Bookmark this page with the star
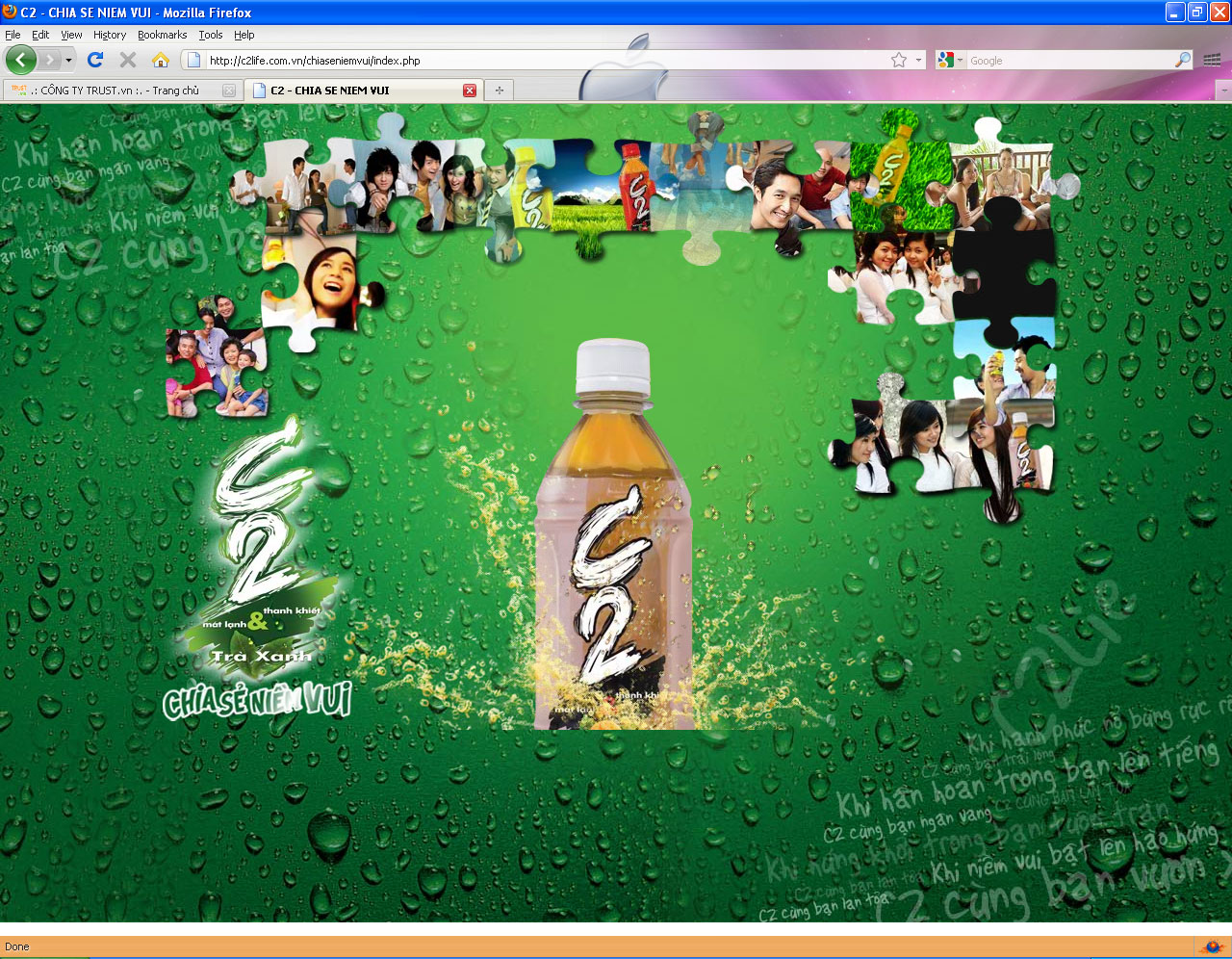The height and width of the screenshot is (959, 1232). click(899, 60)
